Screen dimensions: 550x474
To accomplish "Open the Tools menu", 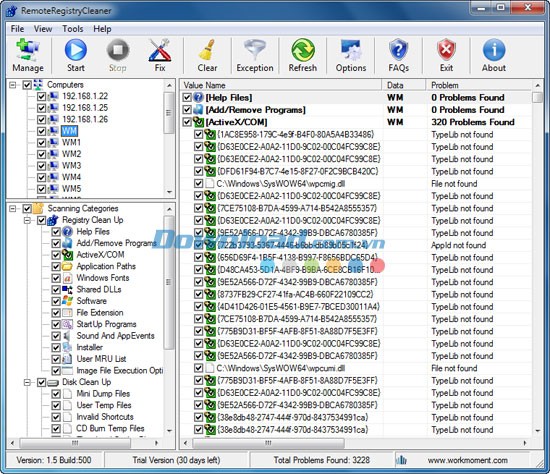I will pyautogui.click(x=73, y=29).
